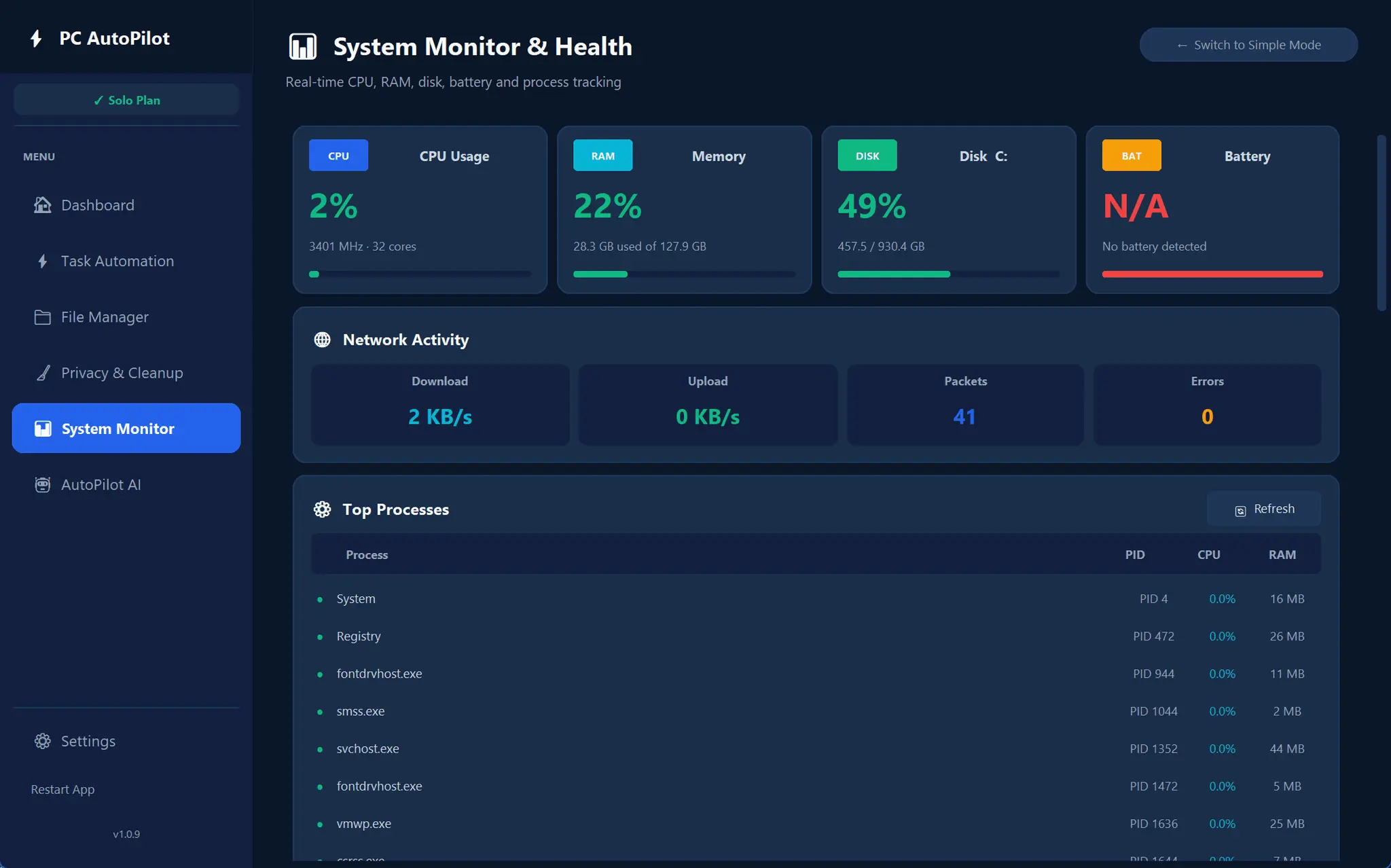
Task: Click the Disk C: usage progress bar
Action: 948,274
